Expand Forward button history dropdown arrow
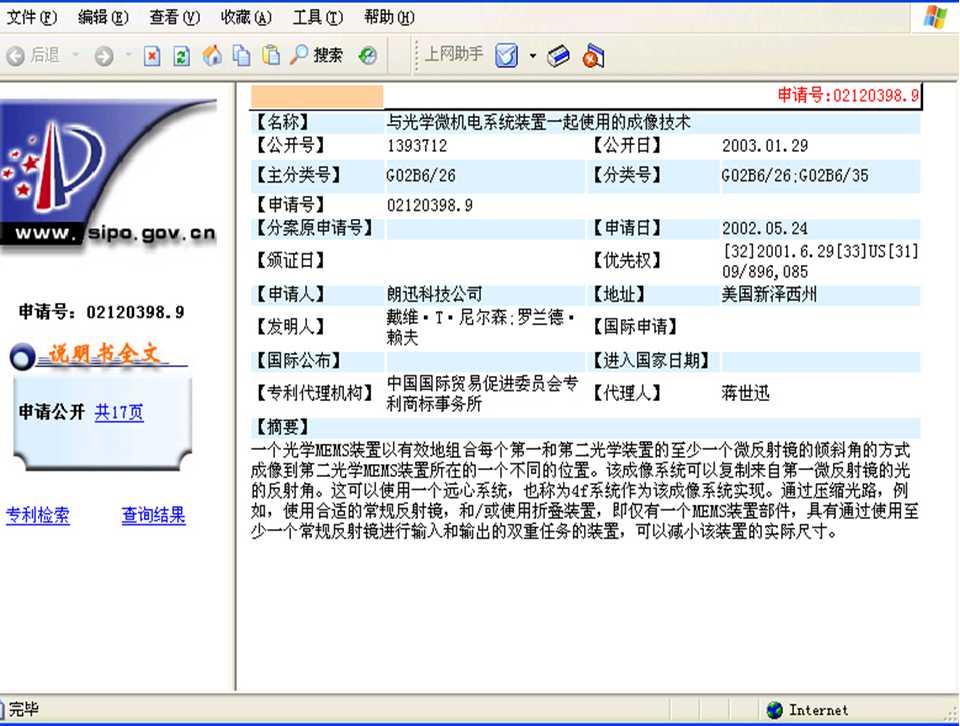The width and height of the screenshot is (960, 726). point(129,55)
